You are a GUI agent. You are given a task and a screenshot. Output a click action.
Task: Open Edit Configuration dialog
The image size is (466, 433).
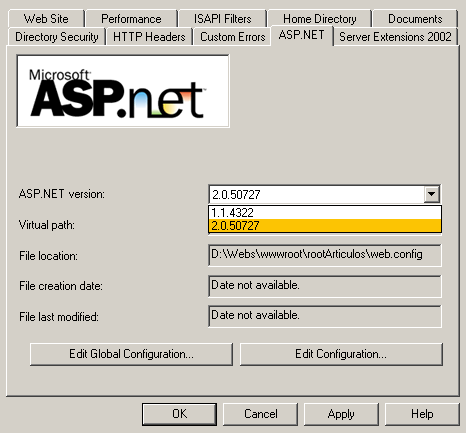point(341,354)
